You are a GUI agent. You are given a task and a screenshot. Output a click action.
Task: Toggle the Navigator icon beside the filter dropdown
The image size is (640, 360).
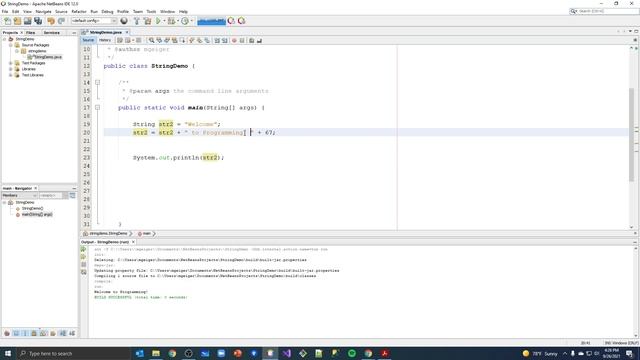pyautogui.click(x=72, y=196)
